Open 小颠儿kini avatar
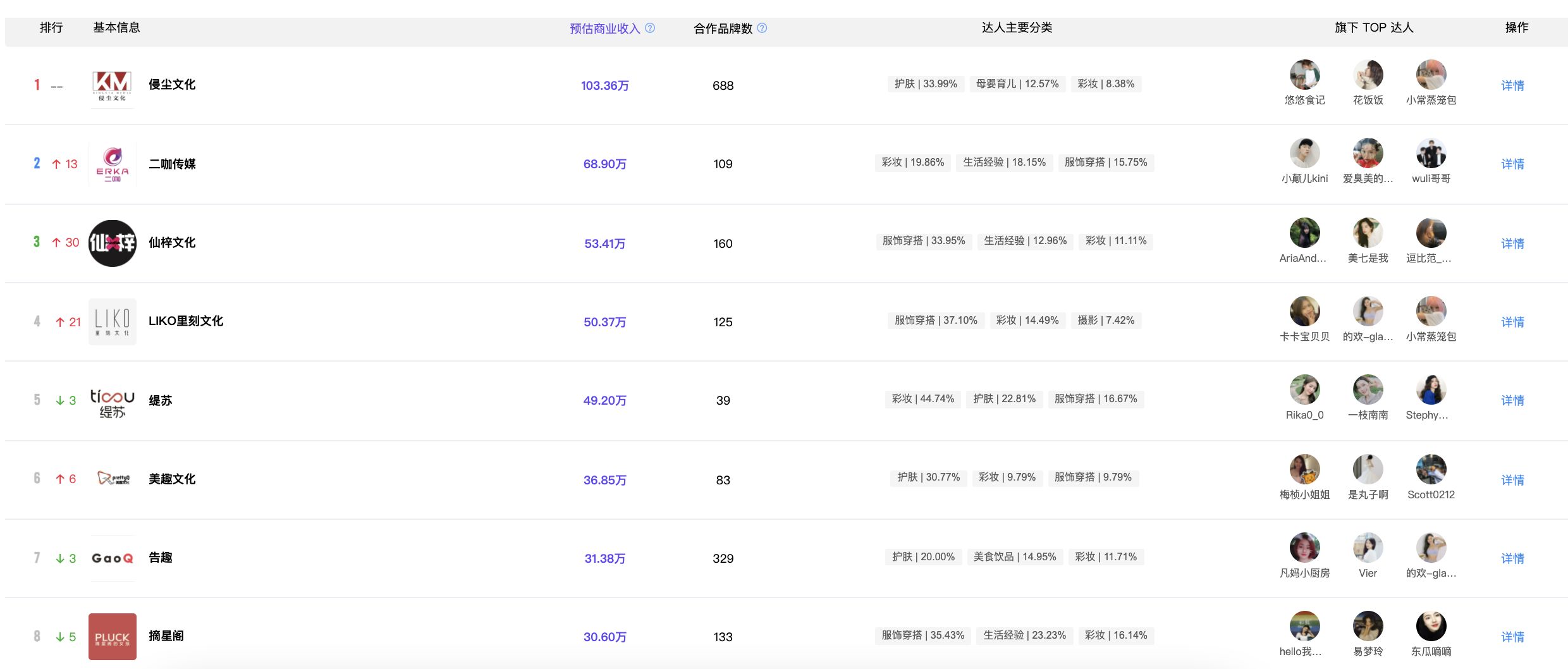Viewport: 1568px width, 669px height. point(1305,154)
